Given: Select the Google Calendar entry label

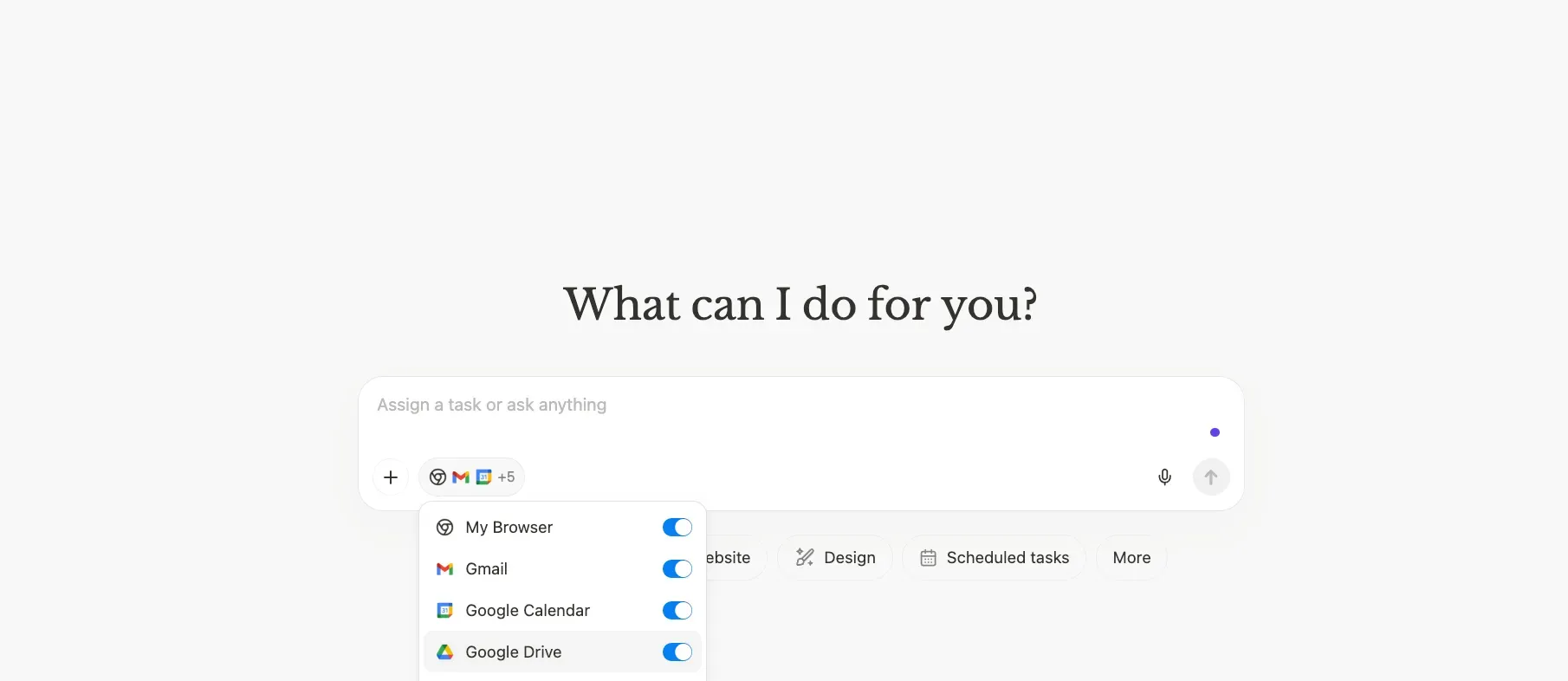Looking at the screenshot, I should coord(527,611).
